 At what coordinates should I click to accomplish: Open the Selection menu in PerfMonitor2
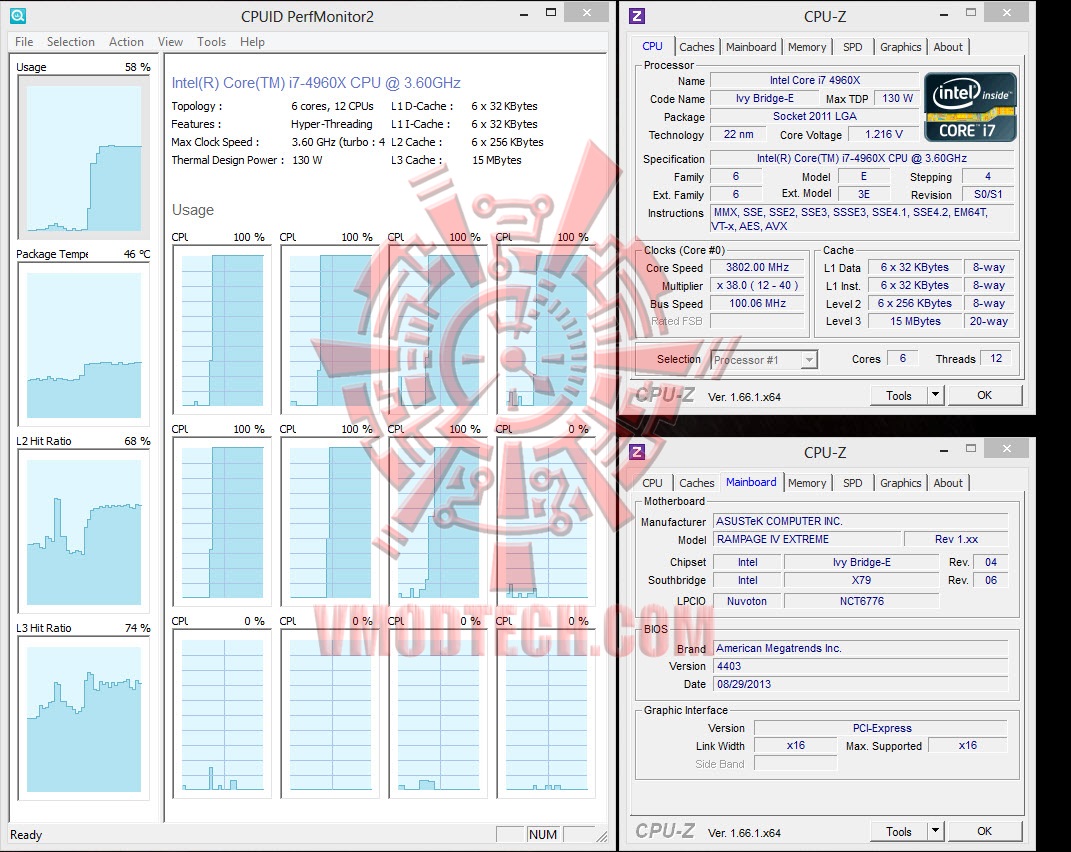pyautogui.click(x=70, y=42)
